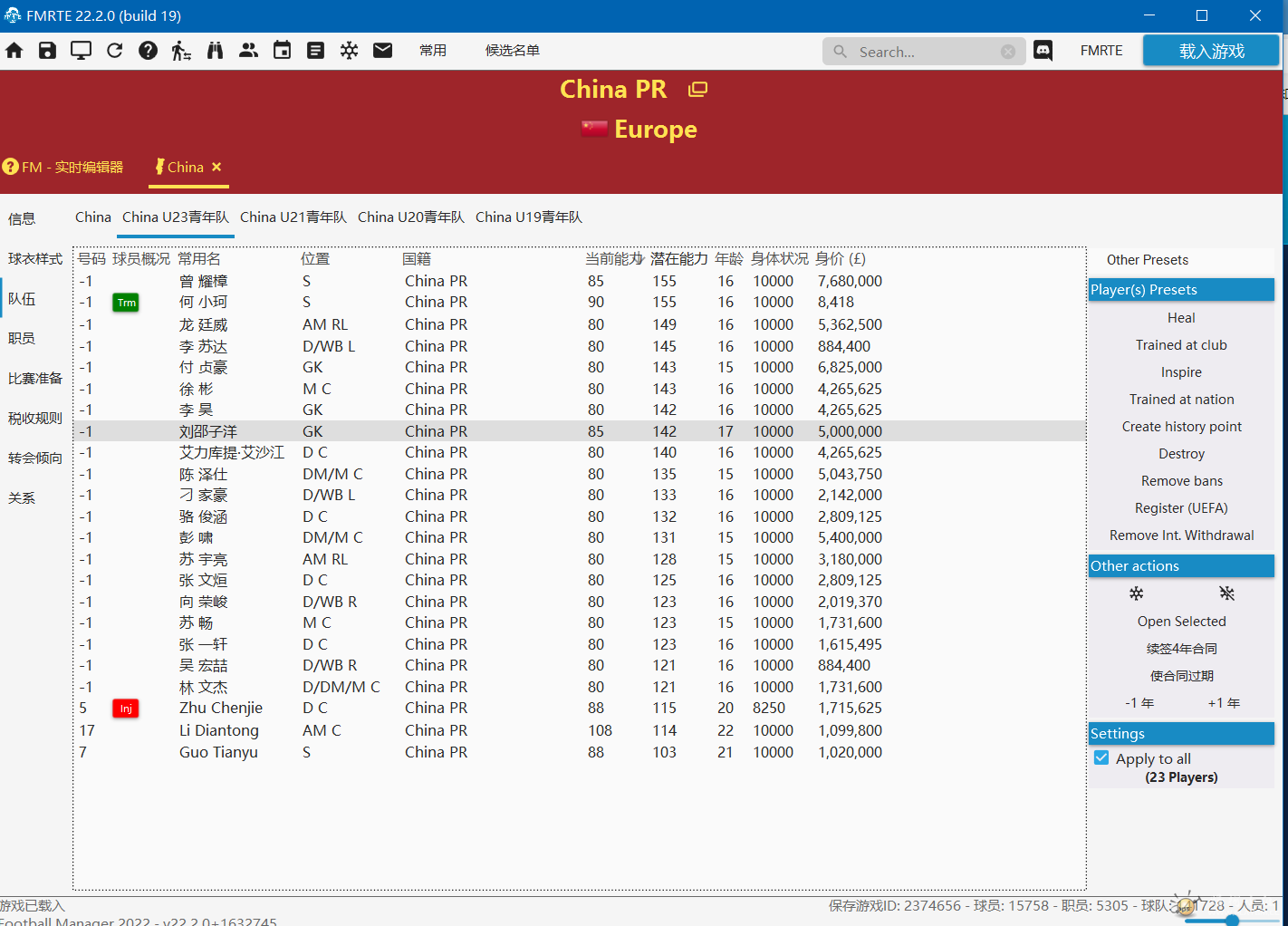Click the Home icon in toolbar

click(x=14, y=51)
